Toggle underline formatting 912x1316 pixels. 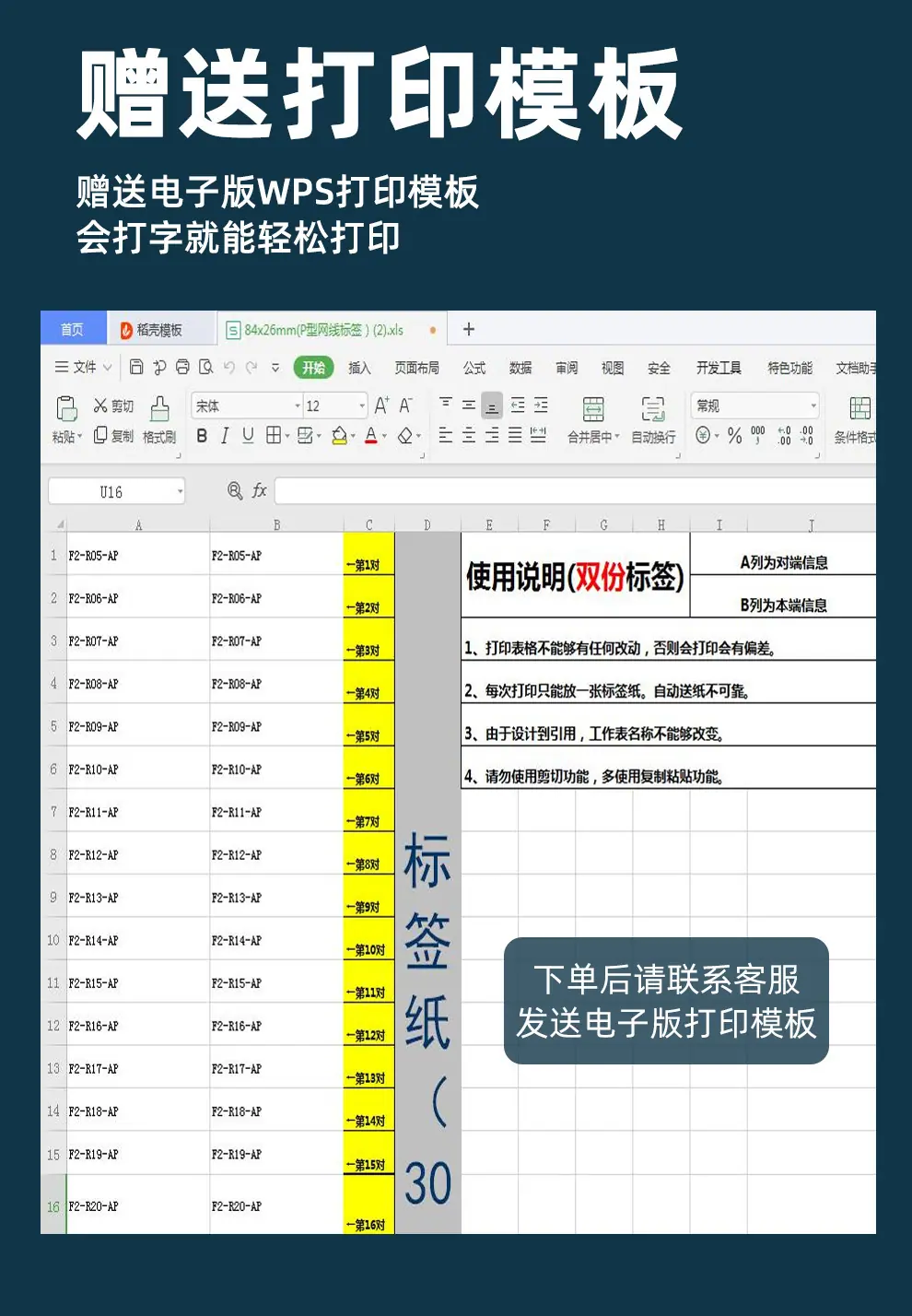pyautogui.click(x=248, y=435)
